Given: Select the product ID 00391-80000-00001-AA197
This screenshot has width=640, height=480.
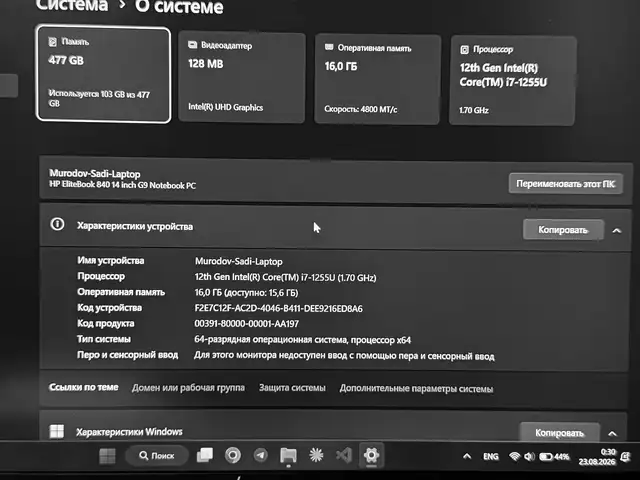Looking at the screenshot, I should tap(247, 324).
